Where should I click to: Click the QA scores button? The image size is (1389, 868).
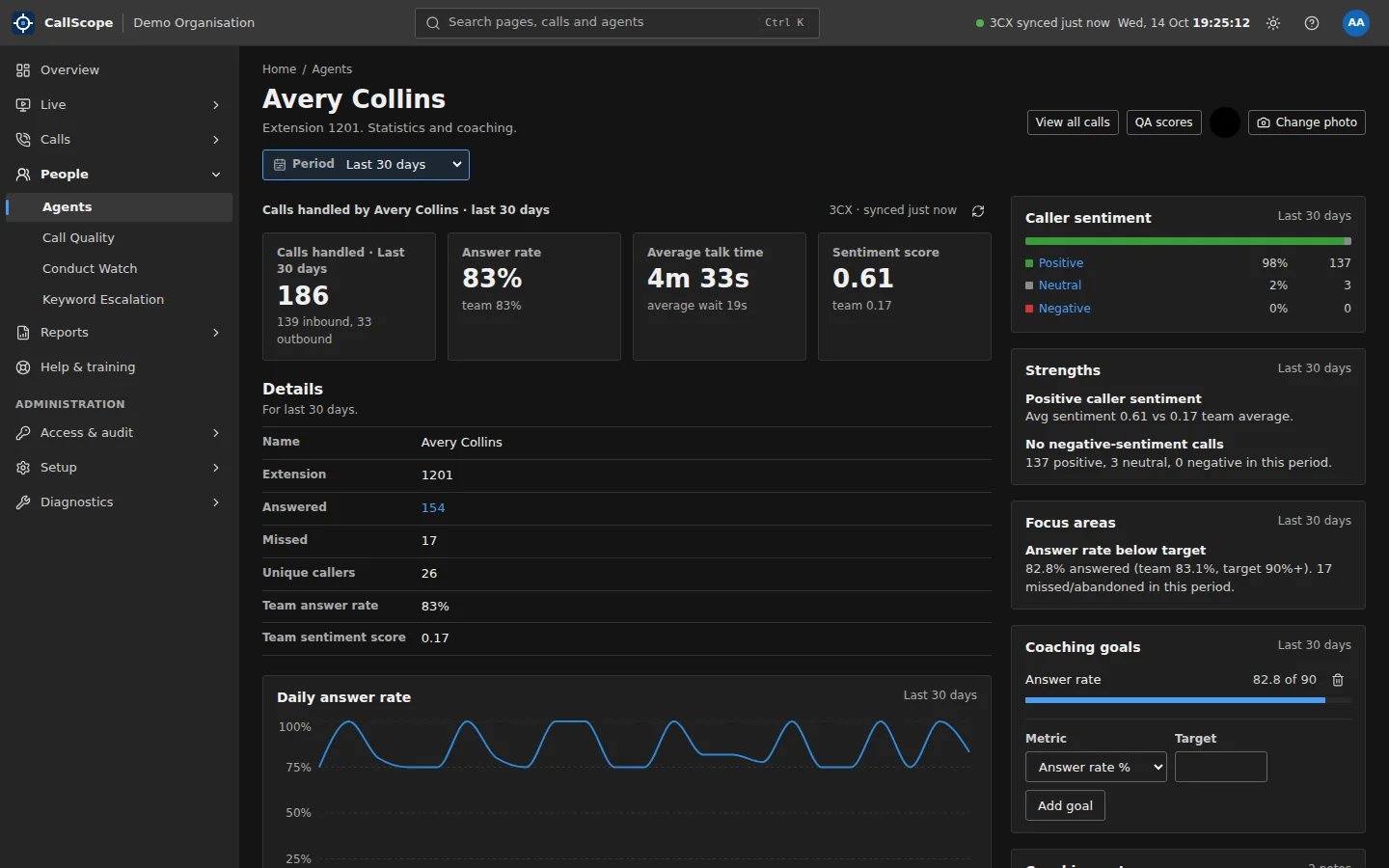pos(1163,122)
